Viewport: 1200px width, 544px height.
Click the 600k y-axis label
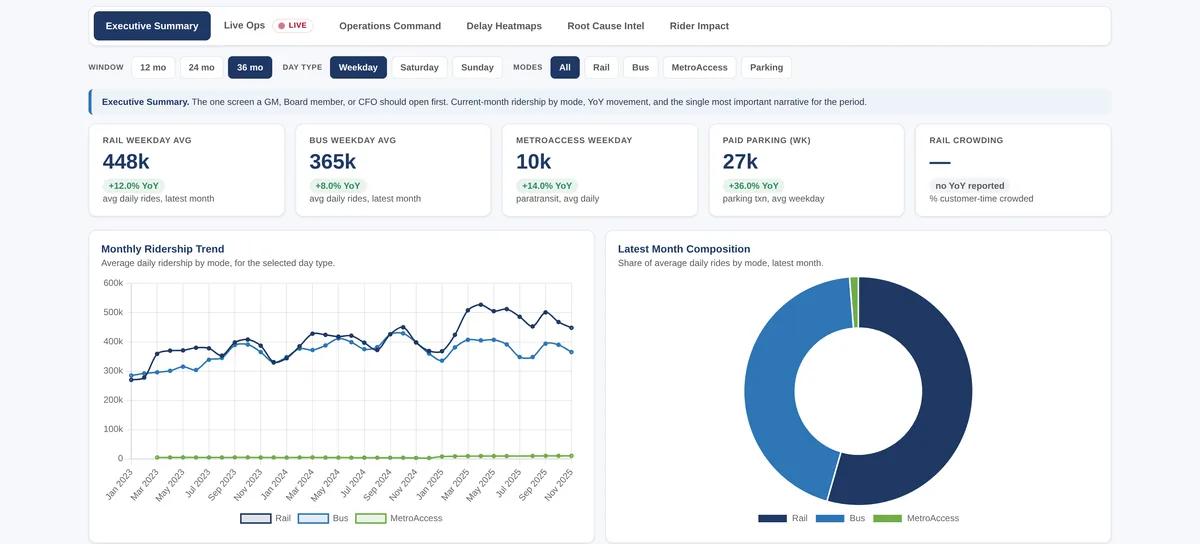click(x=113, y=283)
